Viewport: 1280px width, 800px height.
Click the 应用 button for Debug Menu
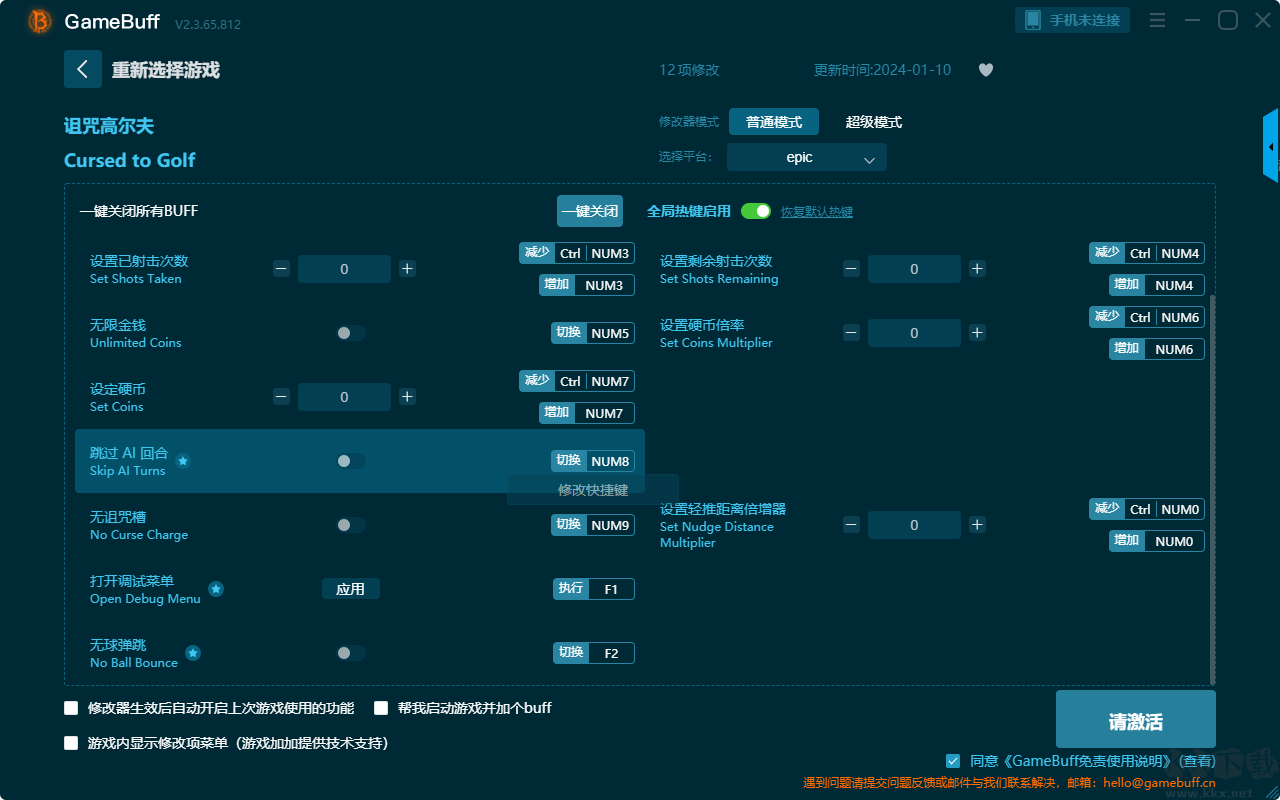pyautogui.click(x=351, y=589)
